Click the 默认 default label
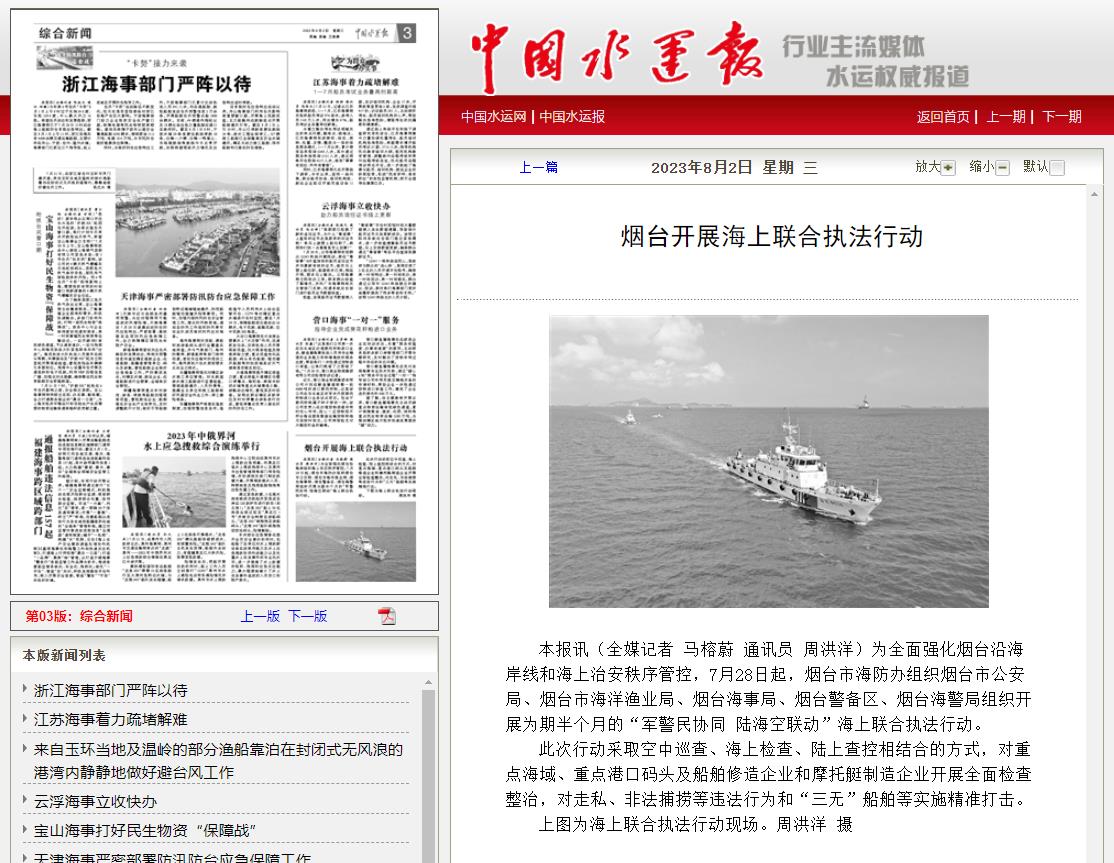 [x=1036, y=167]
